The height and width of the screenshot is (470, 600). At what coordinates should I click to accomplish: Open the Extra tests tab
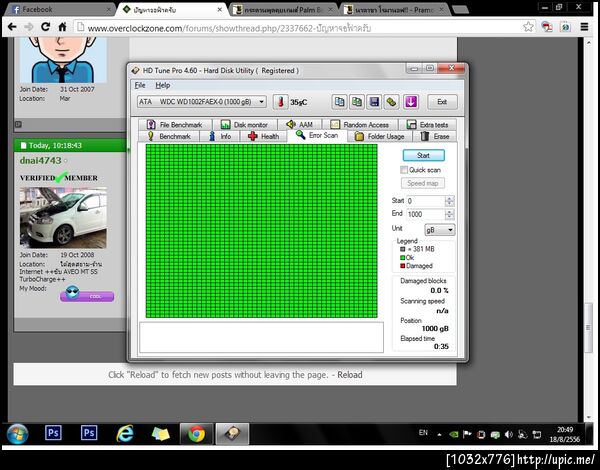[427, 124]
